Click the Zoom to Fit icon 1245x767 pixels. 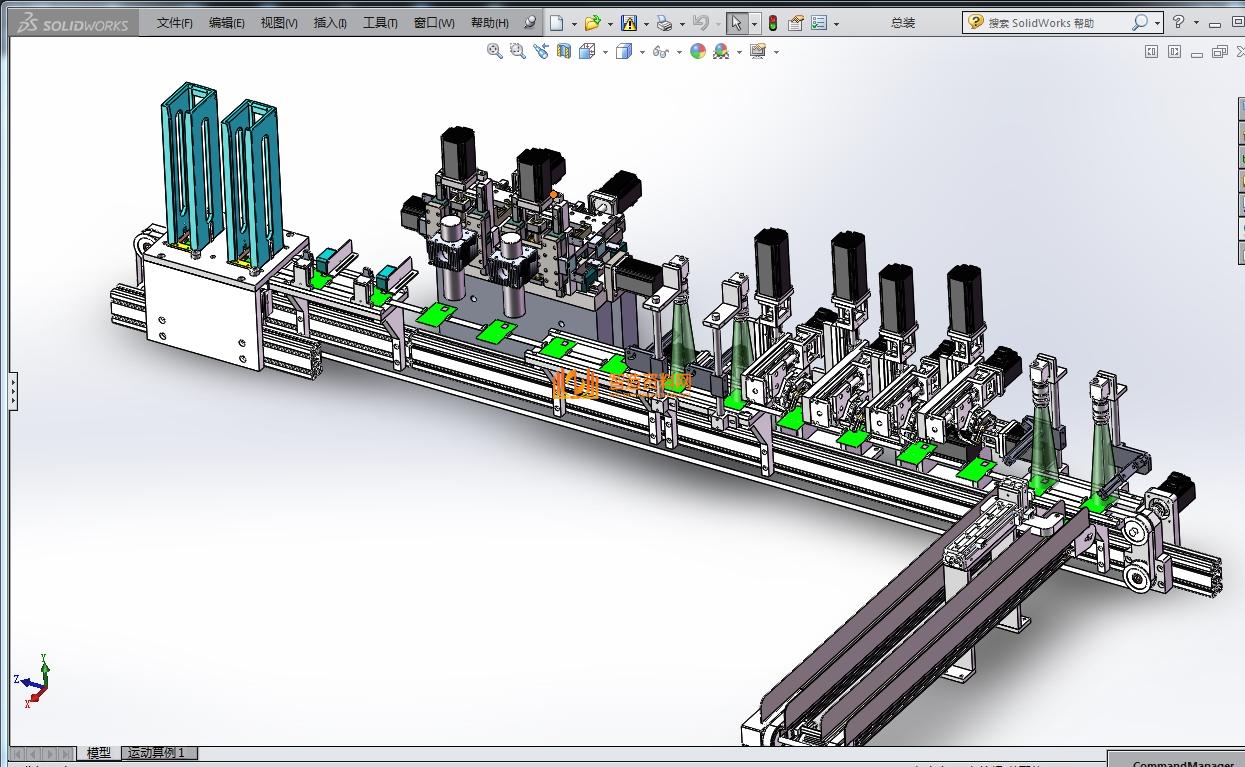(495, 51)
